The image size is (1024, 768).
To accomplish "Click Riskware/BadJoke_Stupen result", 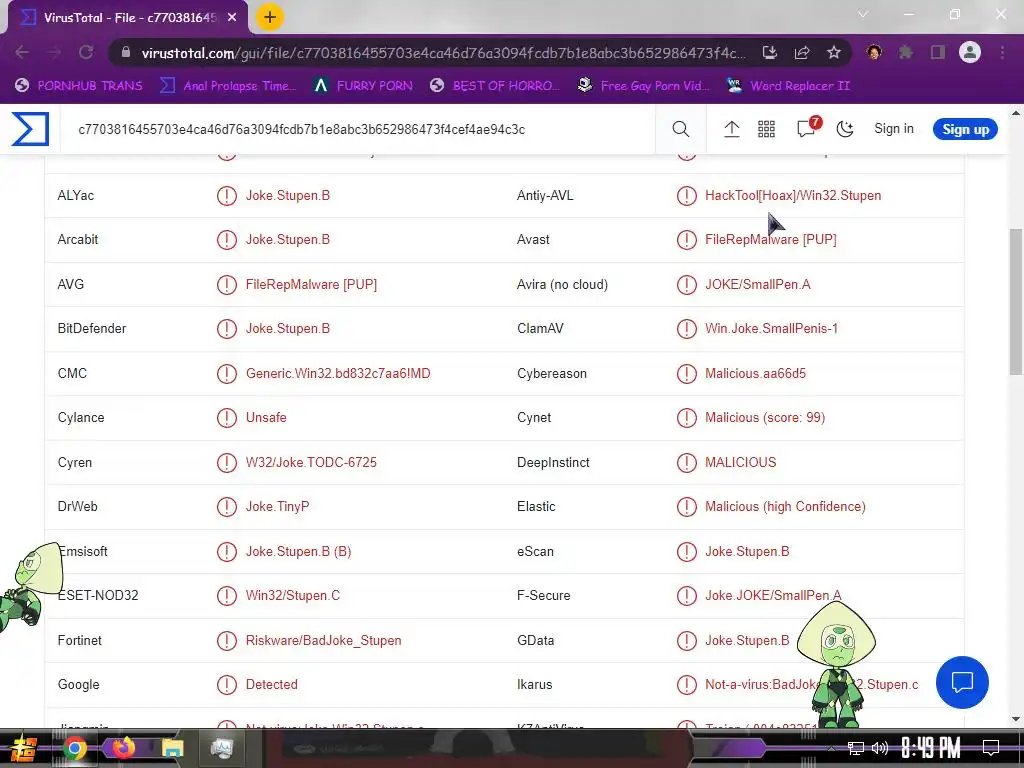I will [x=323, y=641].
